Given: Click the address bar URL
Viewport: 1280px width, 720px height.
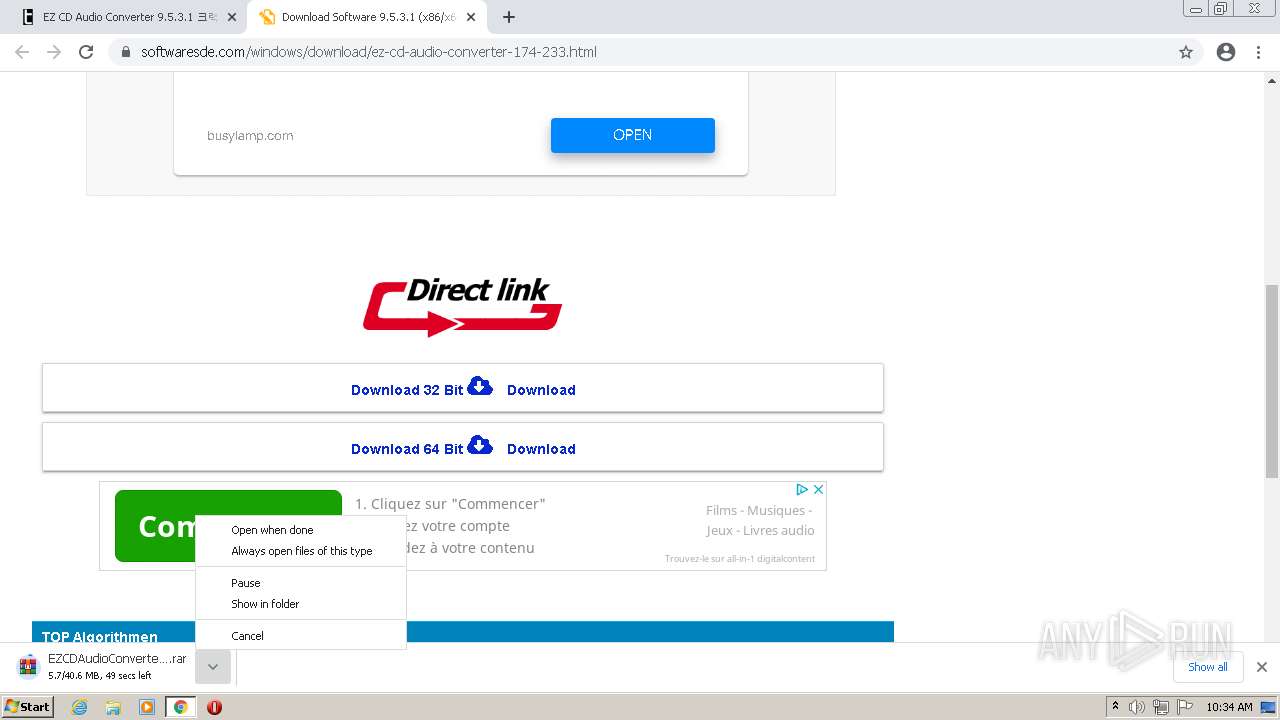Looking at the screenshot, I should point(369,52).
